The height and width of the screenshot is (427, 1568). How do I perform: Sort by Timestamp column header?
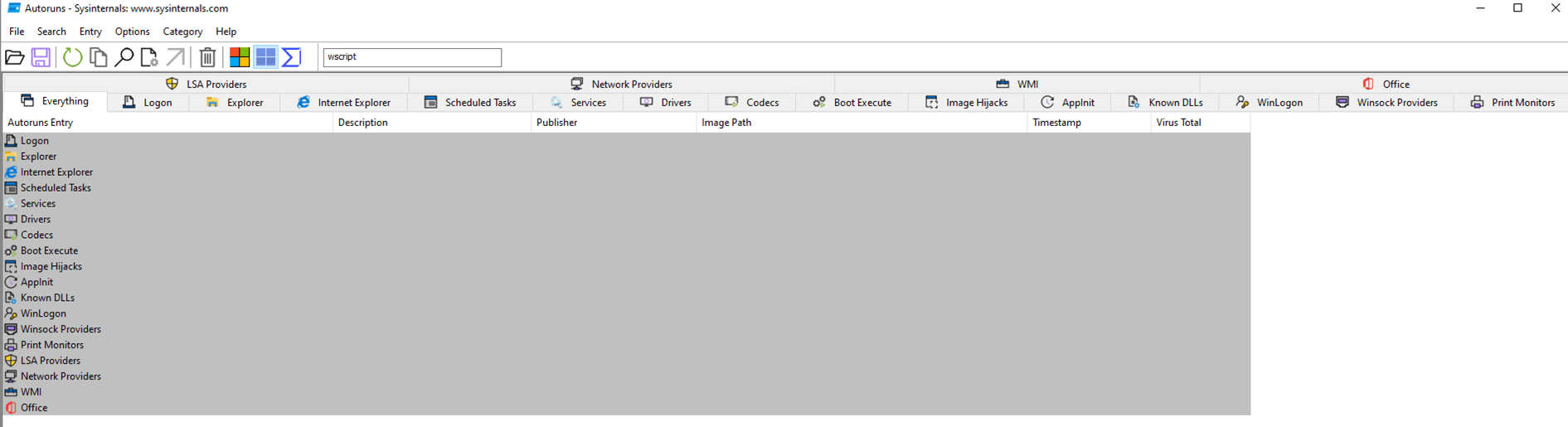tap(1090, 123)
